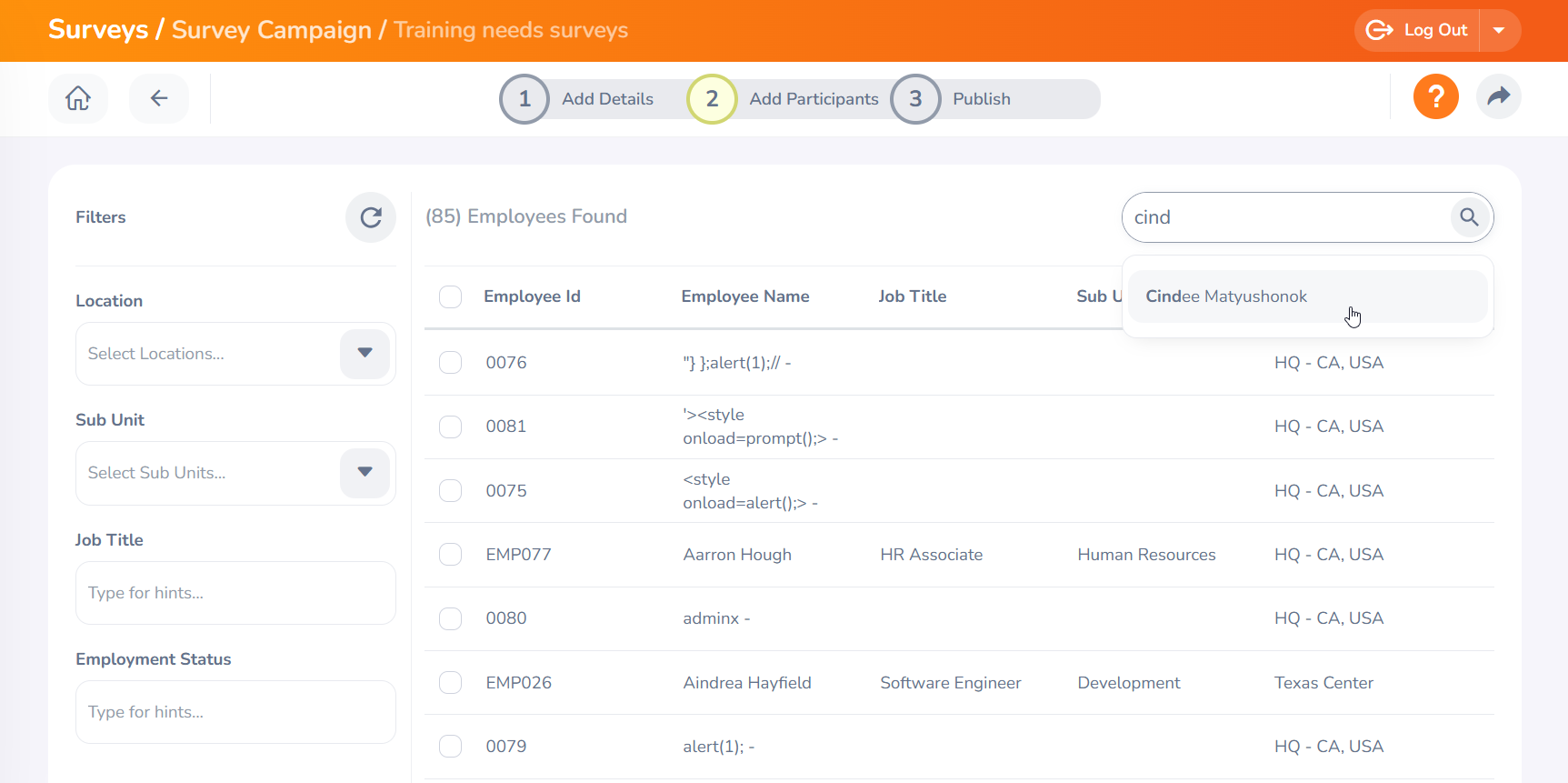Viewport: 1568px width, 783px height.
Task: Click the Home icon button
Action: [78, 98]
